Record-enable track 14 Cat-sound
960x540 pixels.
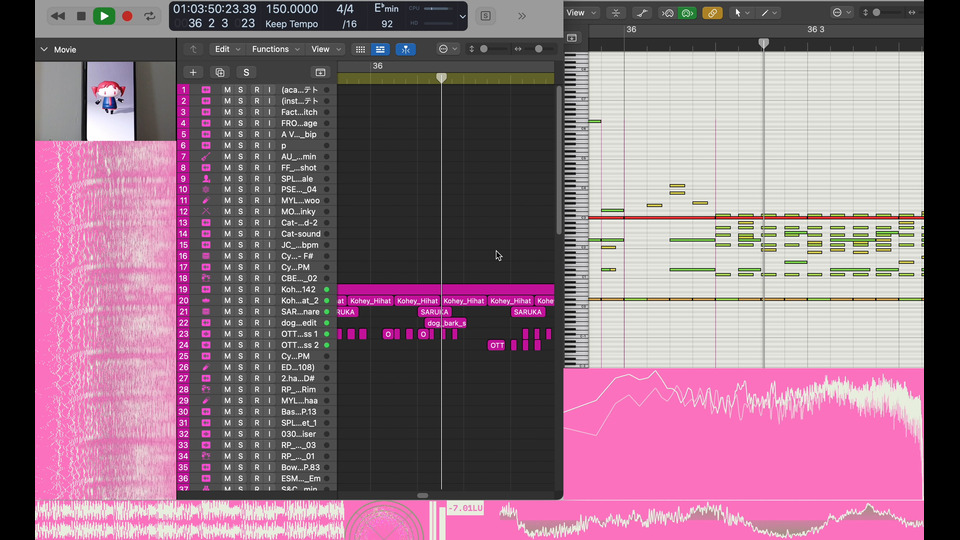tap(256, 234)
